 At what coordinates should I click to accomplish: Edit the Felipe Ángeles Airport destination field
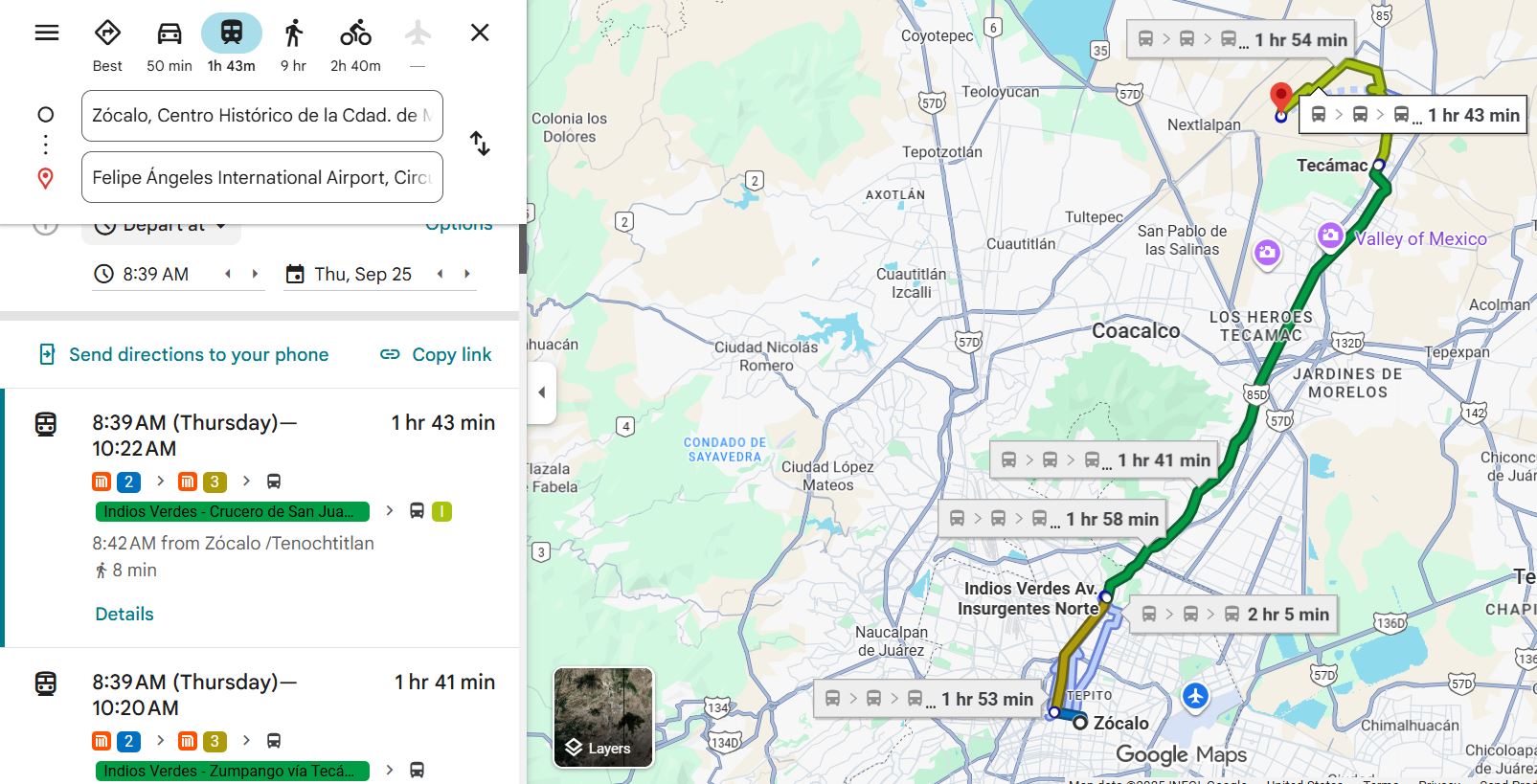261,178
